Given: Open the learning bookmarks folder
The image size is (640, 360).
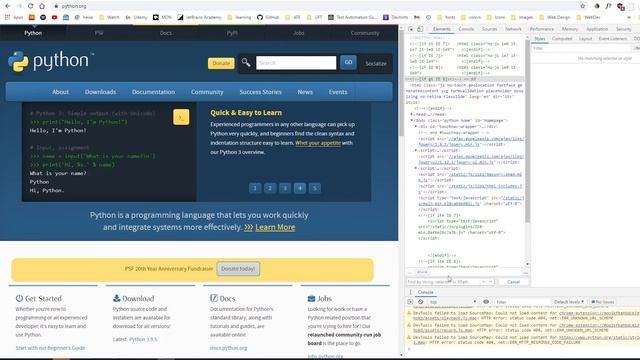Looking at the screenshot, I should pyautogui.click(x=239, y=17).
